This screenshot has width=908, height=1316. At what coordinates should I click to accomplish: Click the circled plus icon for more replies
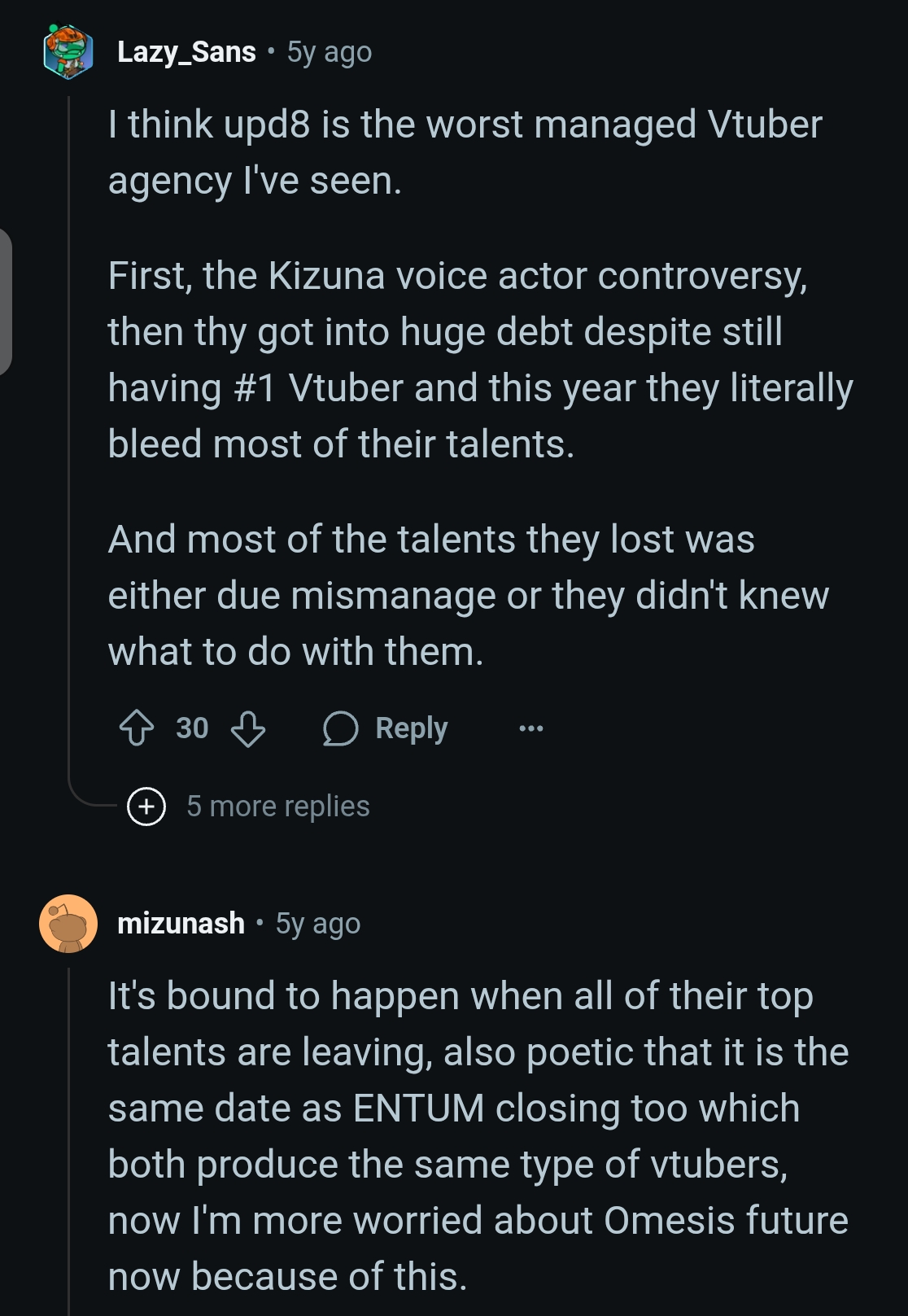146,807
